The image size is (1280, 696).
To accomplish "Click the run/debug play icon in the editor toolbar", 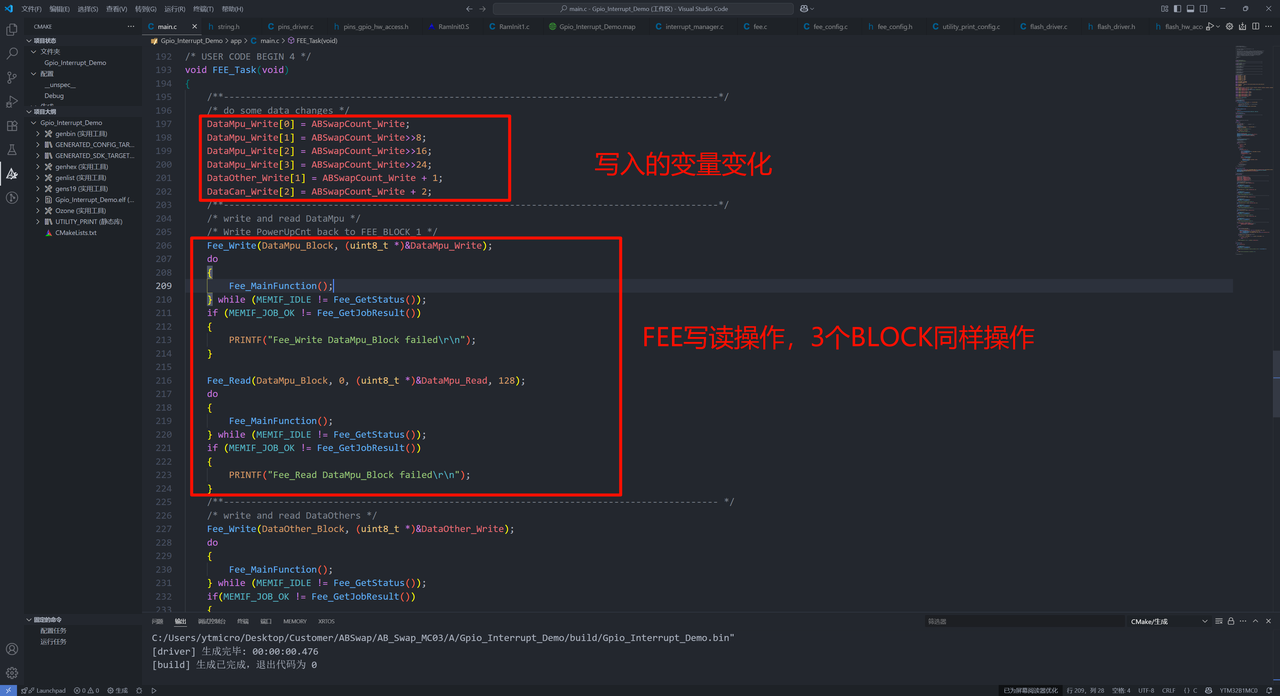I will [x=1210, y=27].
